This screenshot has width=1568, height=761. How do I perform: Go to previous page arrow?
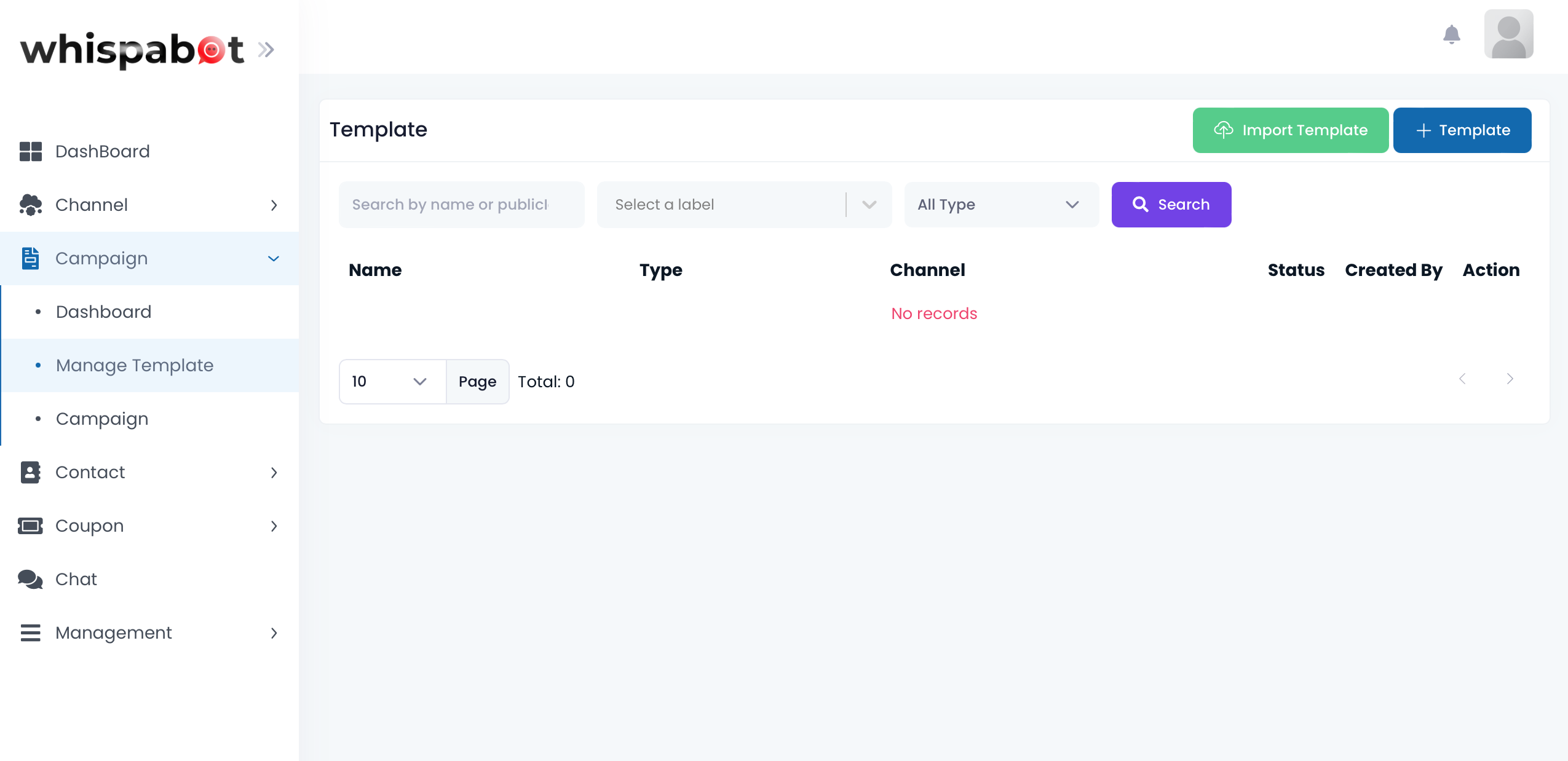1462,379
